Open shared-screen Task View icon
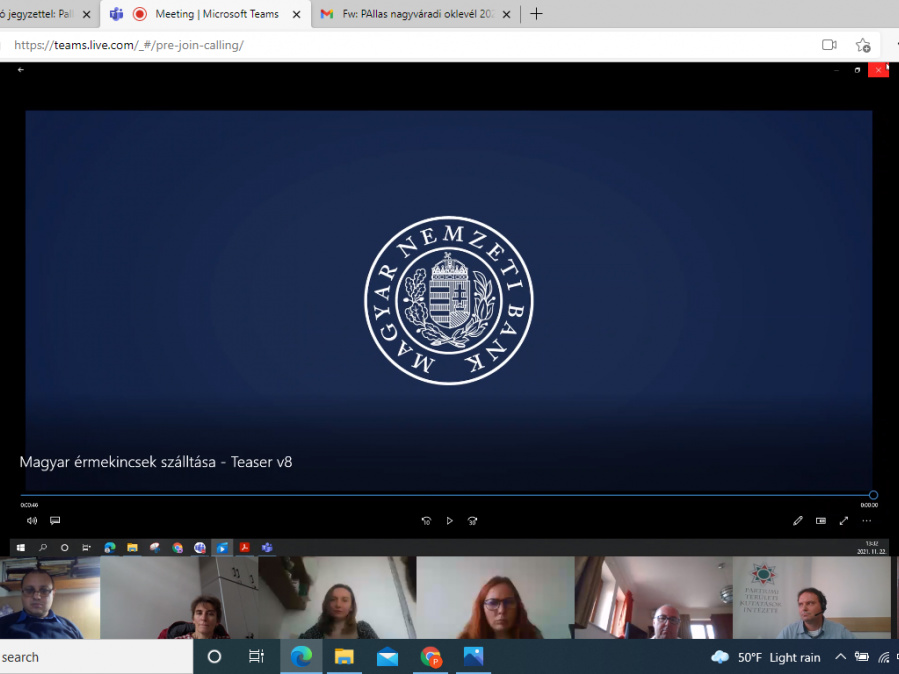 point(87,547)
